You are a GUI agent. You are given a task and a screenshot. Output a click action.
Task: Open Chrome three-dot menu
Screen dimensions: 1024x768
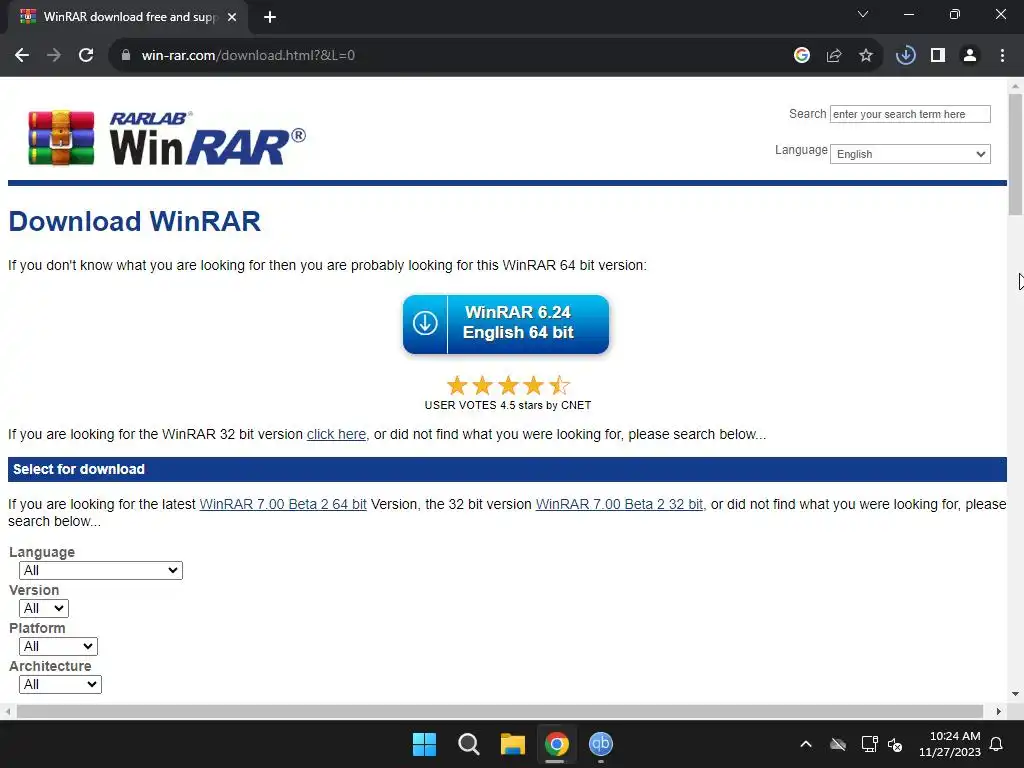coord(1002,56)
